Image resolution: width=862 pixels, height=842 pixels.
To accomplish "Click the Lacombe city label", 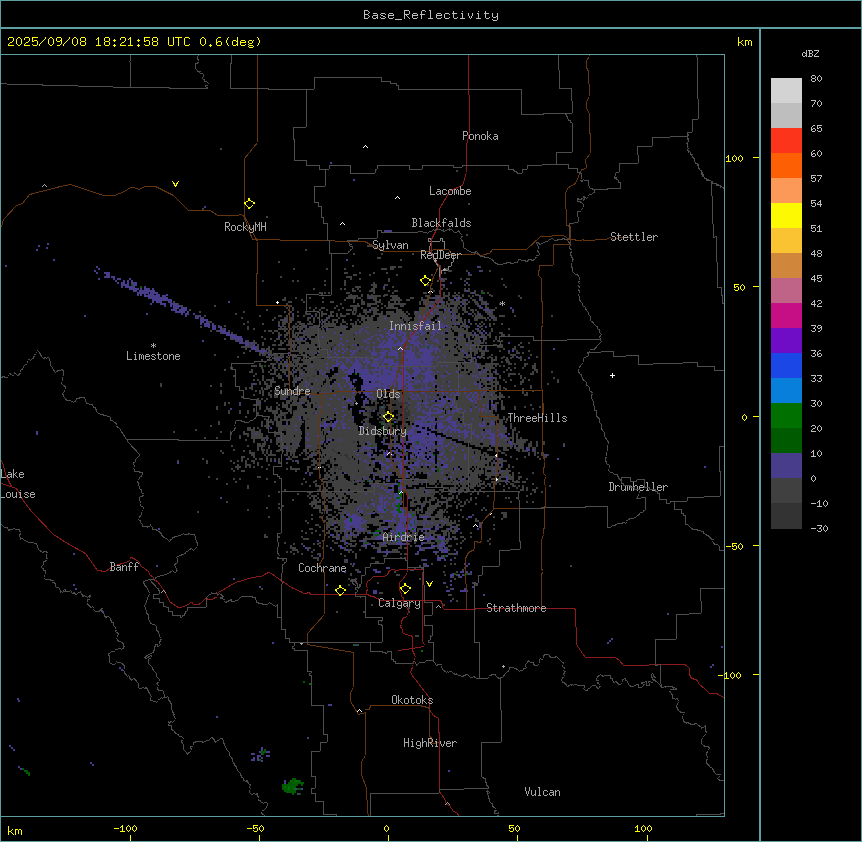I will coord(450,191).
